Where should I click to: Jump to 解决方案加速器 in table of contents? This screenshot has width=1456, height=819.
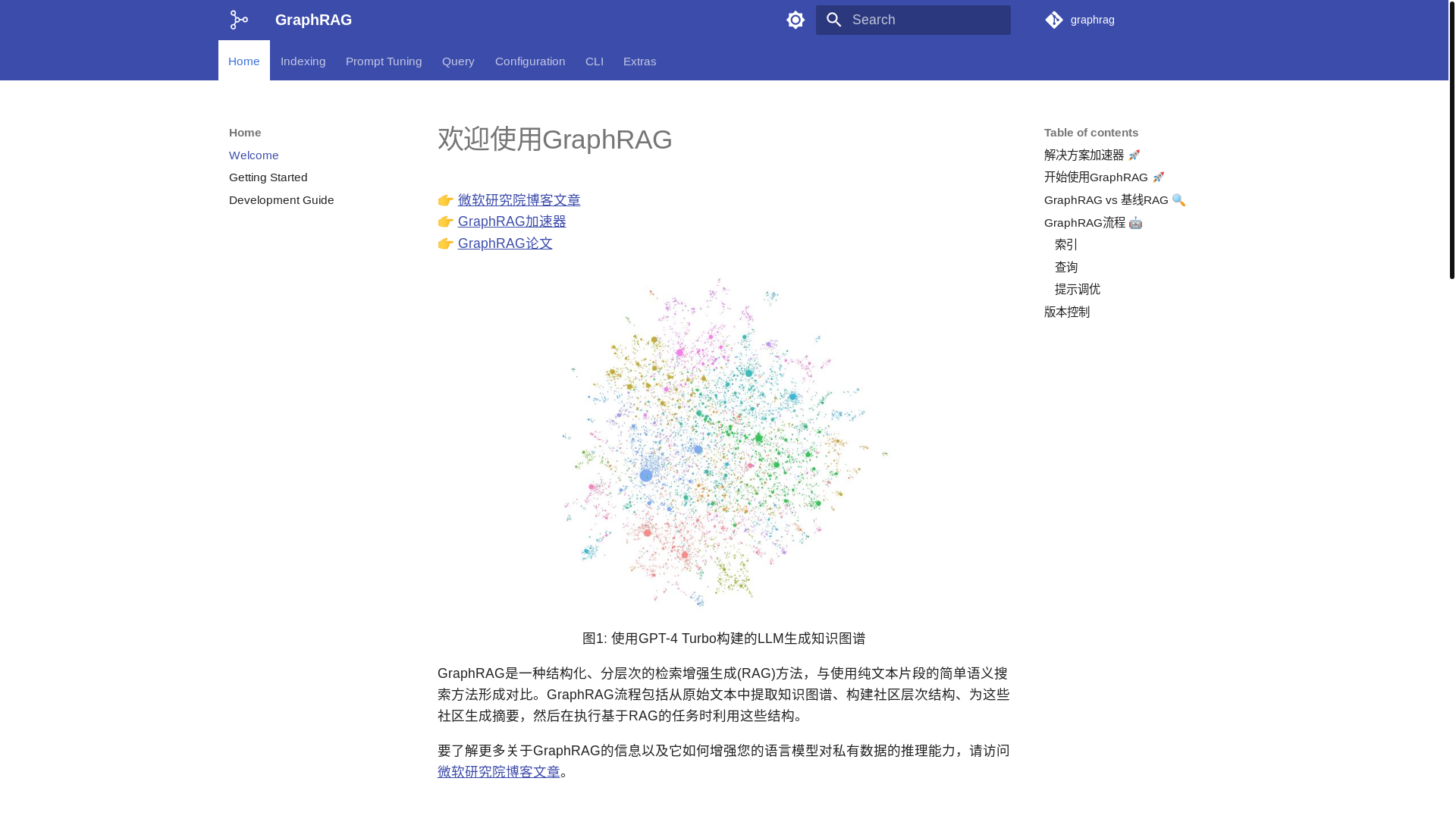click(x=1092, y=155)
